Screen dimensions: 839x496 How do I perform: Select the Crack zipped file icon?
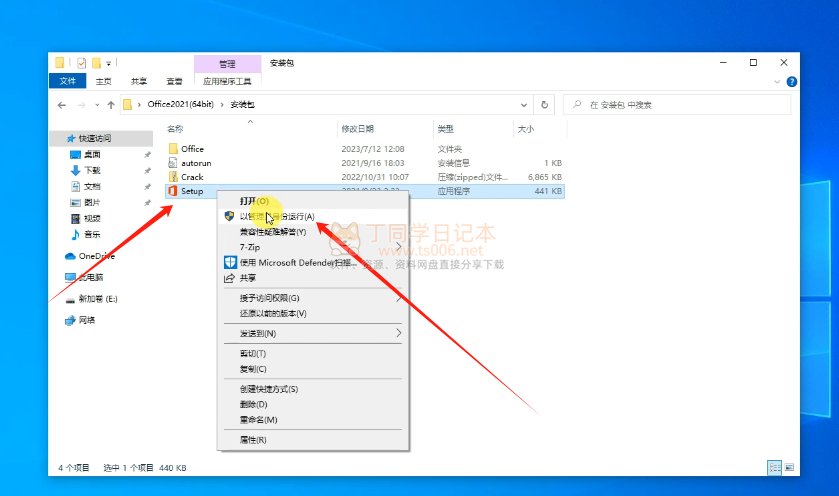(172, 177)
